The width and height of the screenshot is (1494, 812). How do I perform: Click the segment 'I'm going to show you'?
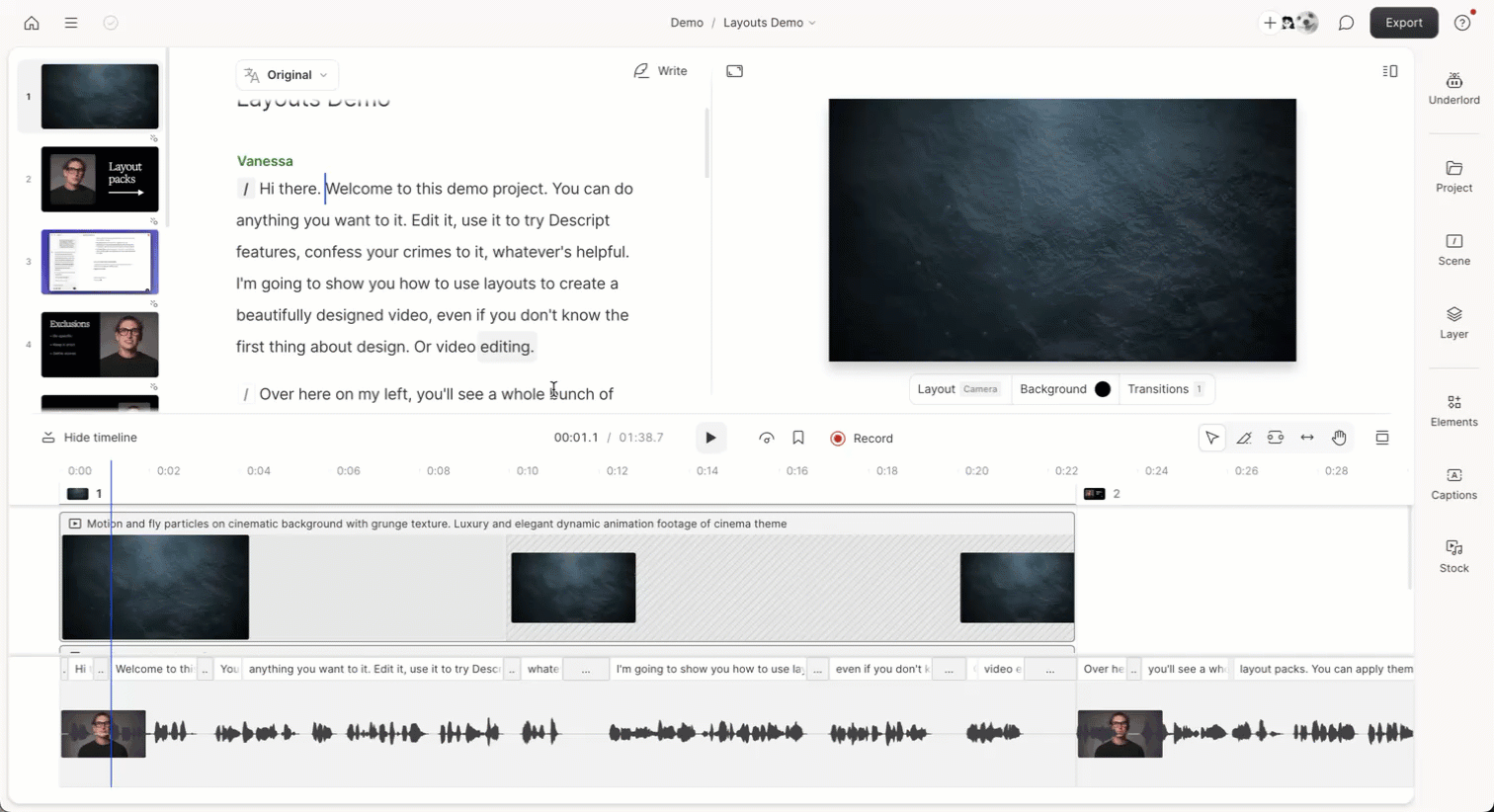709,669
